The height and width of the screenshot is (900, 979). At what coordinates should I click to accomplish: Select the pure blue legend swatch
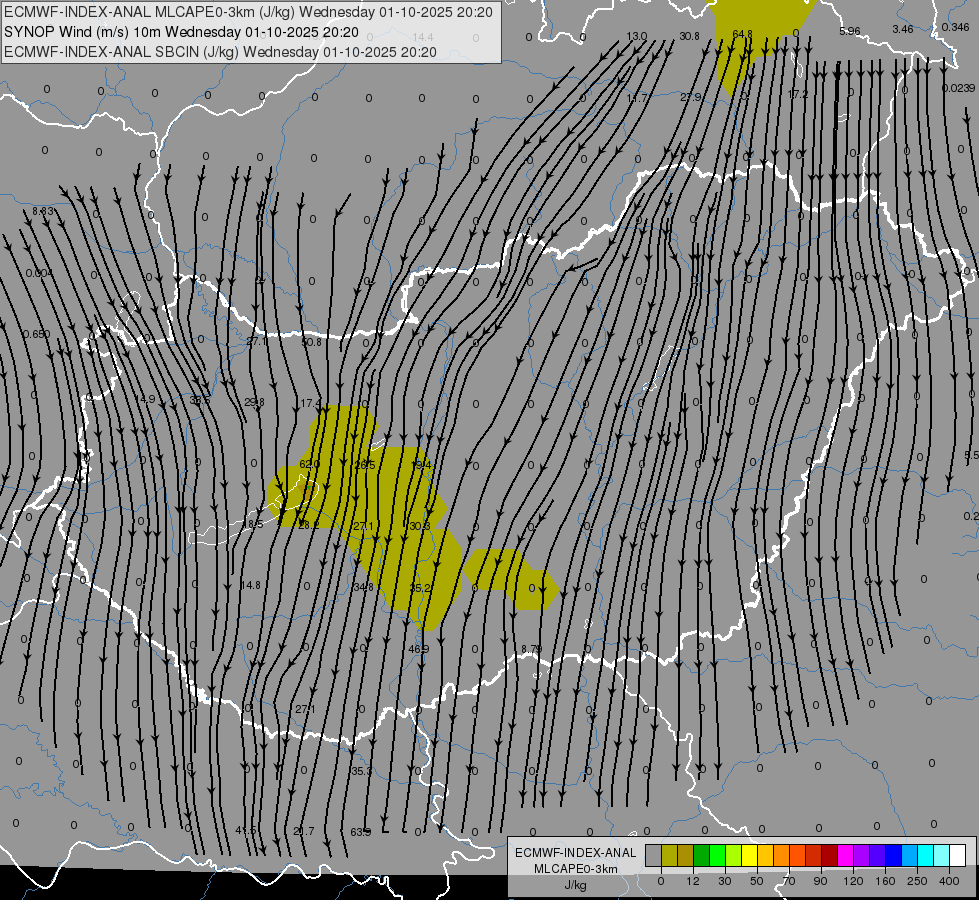893,855
